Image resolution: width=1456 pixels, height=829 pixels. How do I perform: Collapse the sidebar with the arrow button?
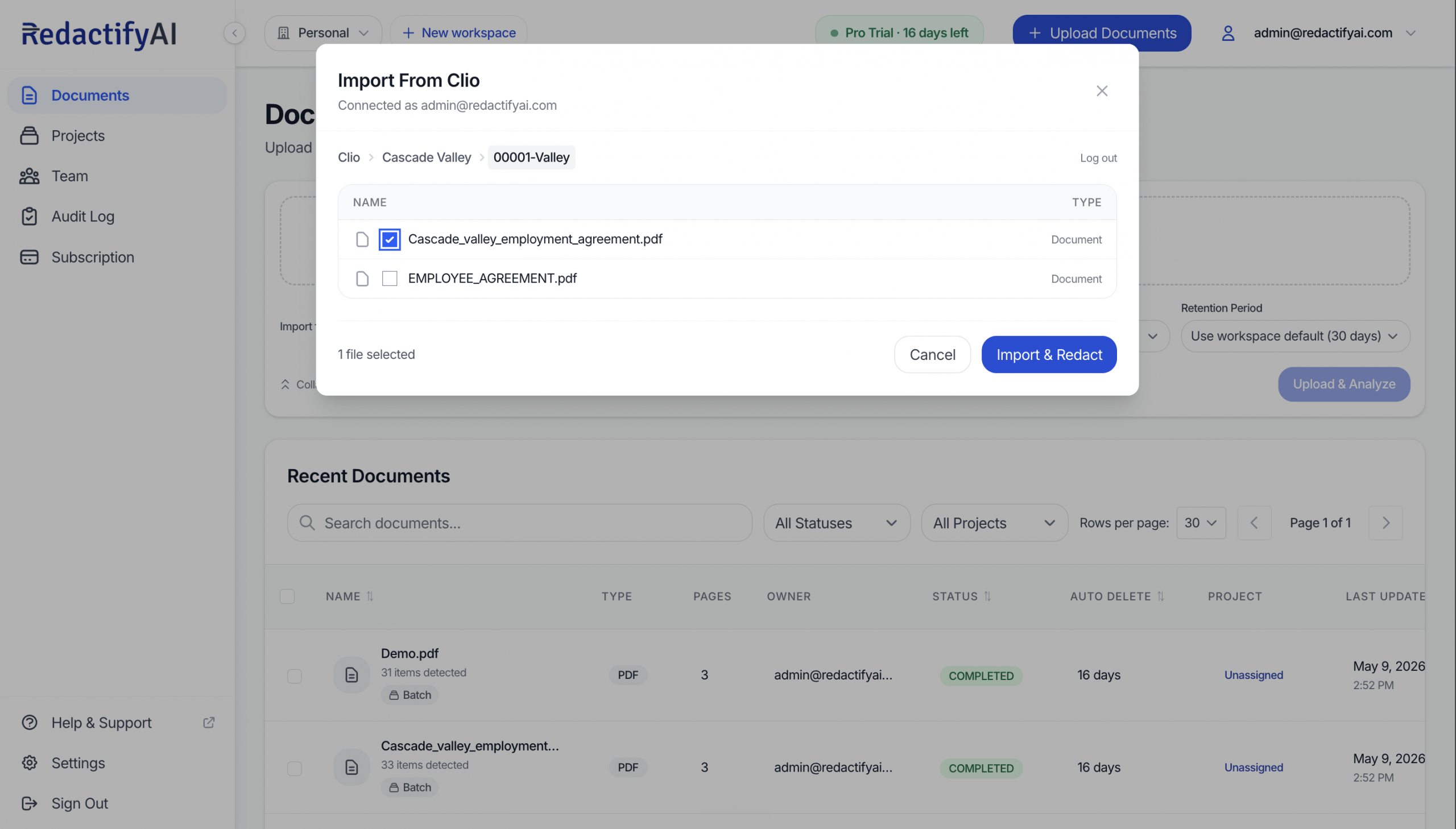234,33
